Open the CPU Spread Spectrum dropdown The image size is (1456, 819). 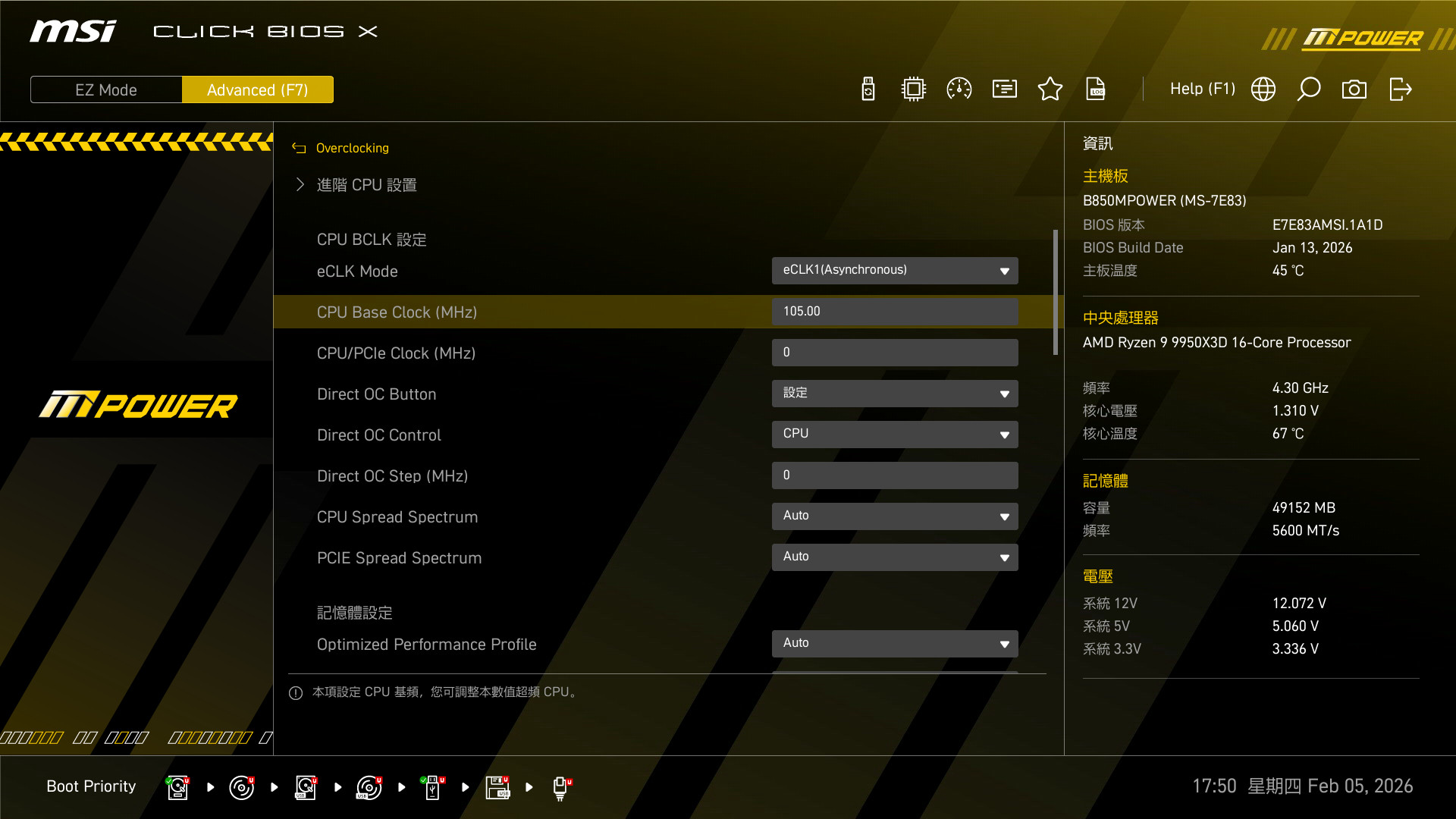[x=895, y=516]
